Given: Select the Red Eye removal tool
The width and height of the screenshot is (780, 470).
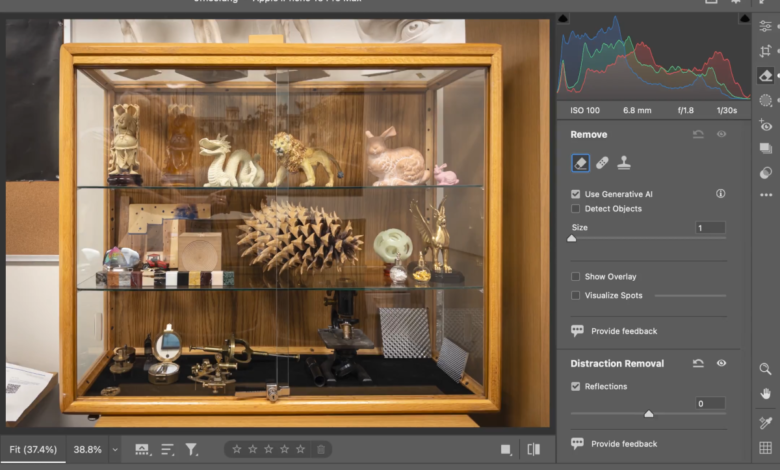Looking at the screenshot, I should 766,125.
